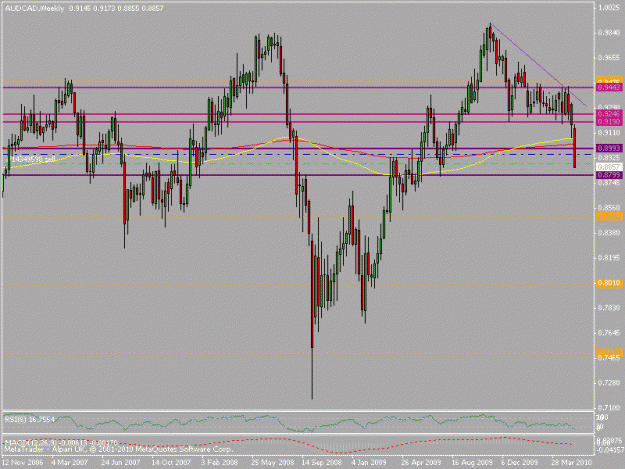This screenshot has height=469, width=625.
Task: Click the 6 Dec 2009 date label
Action: click(x=520, y=462)
